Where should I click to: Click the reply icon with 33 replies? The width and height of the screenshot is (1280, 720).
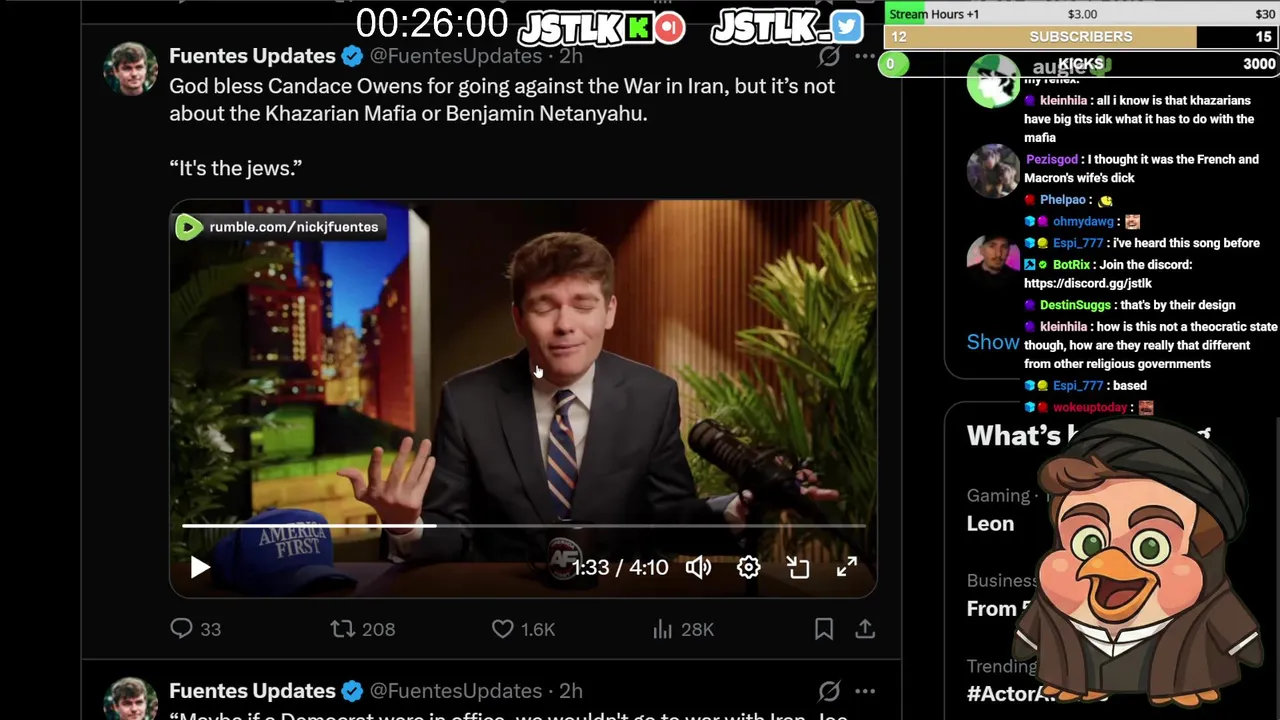click(x=181, y=628)
